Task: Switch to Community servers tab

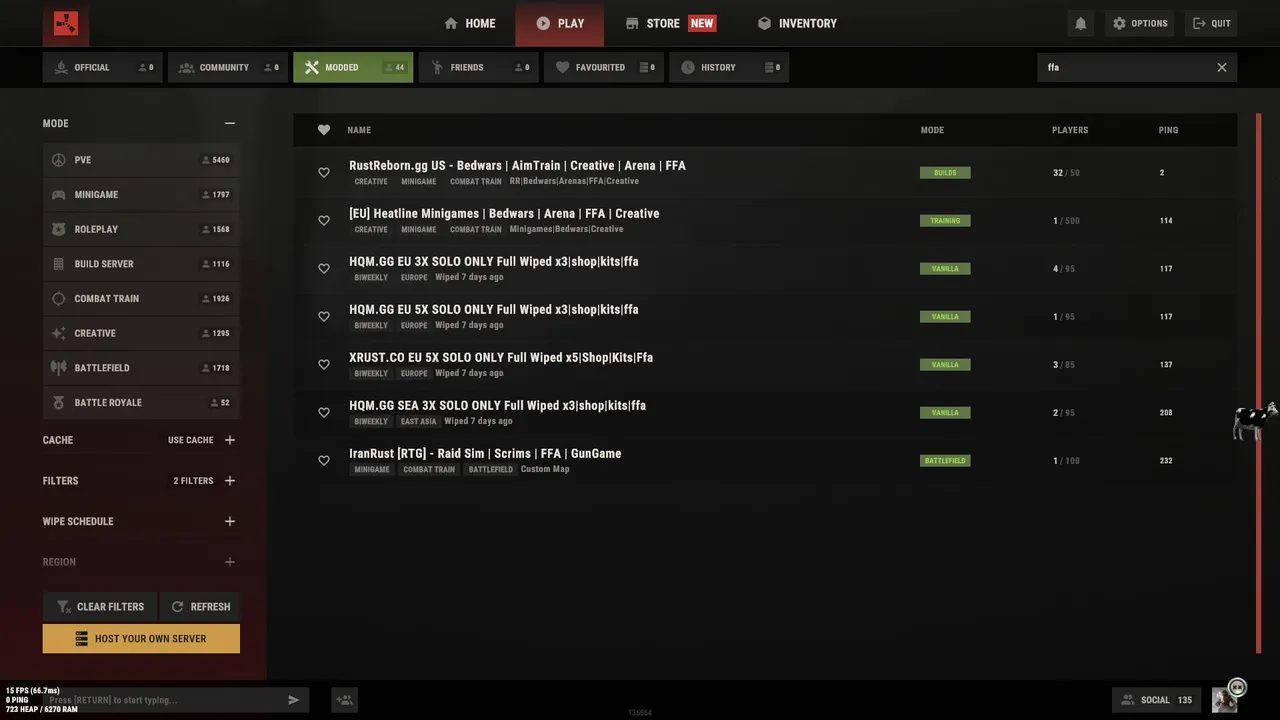Action: click(x=228, y=67)
